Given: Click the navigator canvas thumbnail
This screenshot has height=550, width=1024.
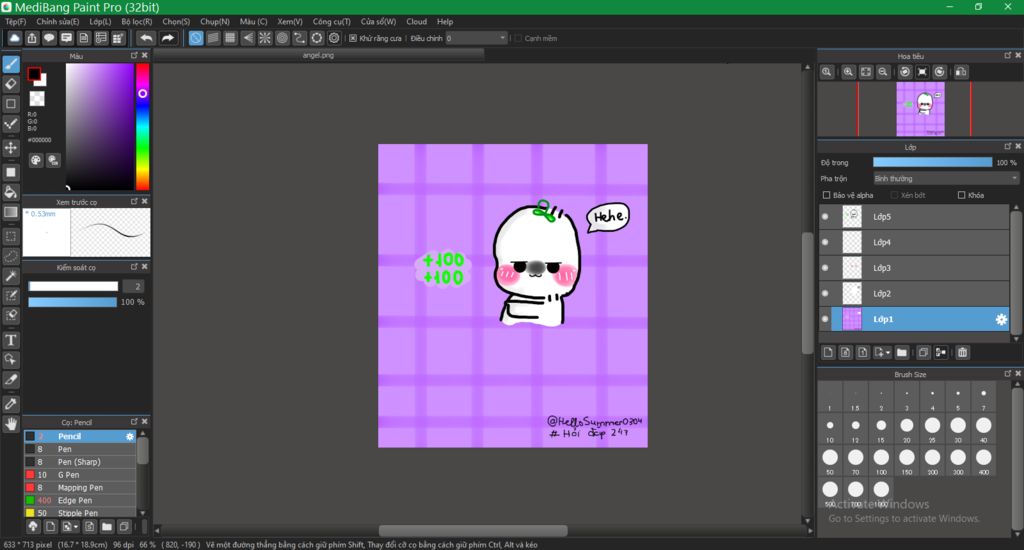Looking at the screenshot, I should pos(920,108).
